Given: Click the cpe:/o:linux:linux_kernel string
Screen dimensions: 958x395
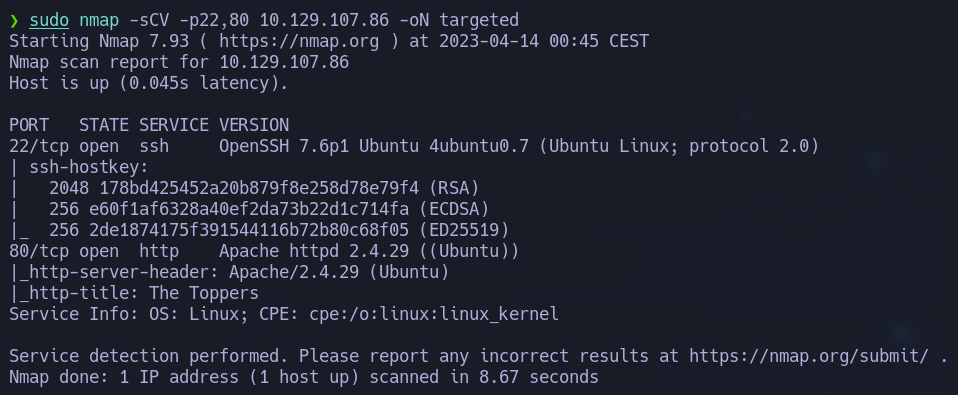Looking at the screenshot, I should click(x=434, y=314).
